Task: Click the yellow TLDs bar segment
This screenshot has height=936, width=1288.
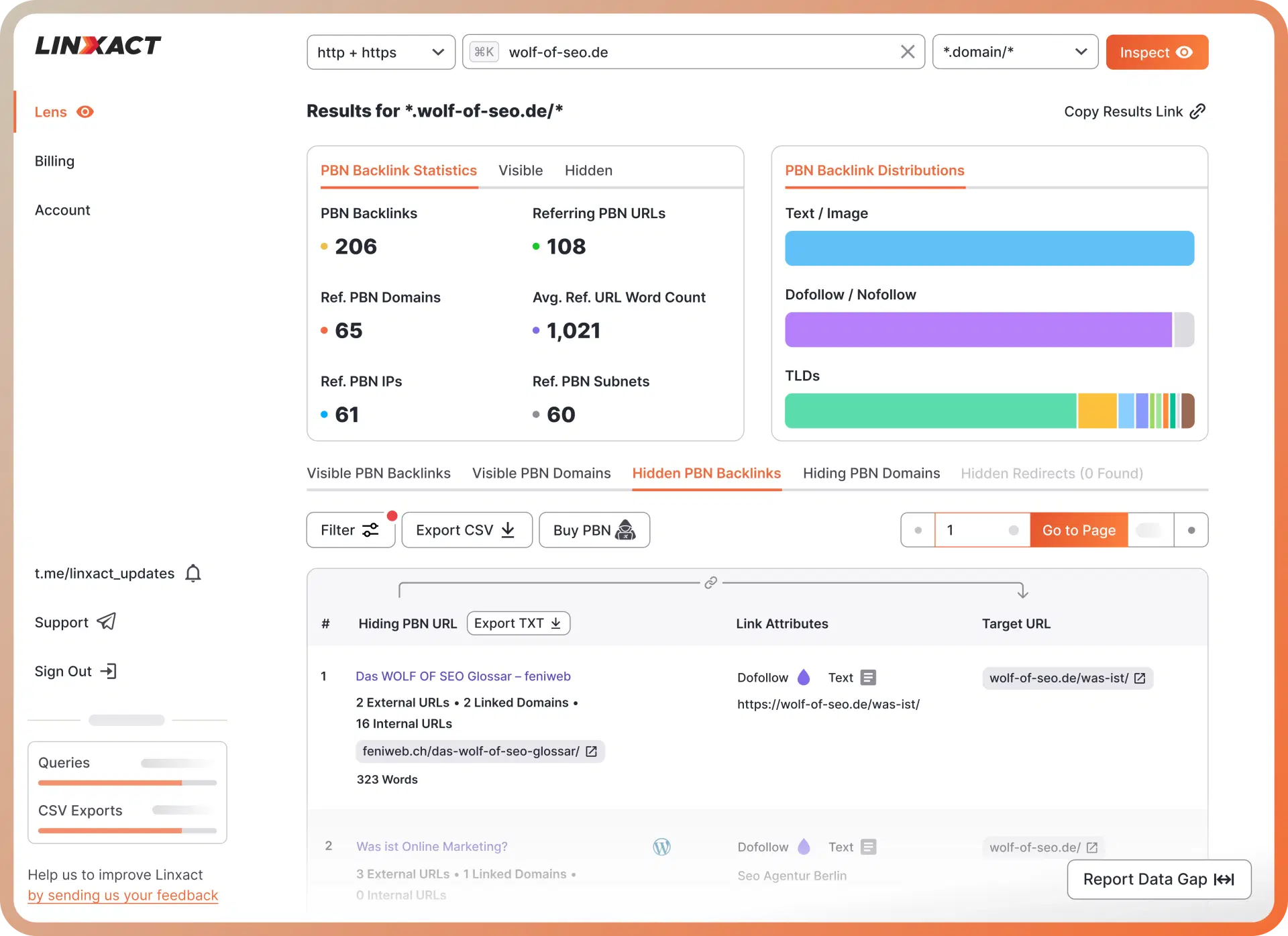Action: click(x=1097, y=411)
